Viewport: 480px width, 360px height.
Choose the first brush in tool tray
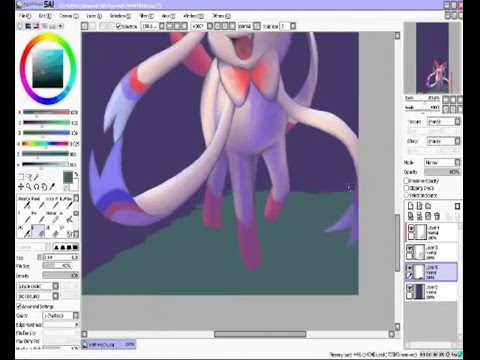pos(24,203)
